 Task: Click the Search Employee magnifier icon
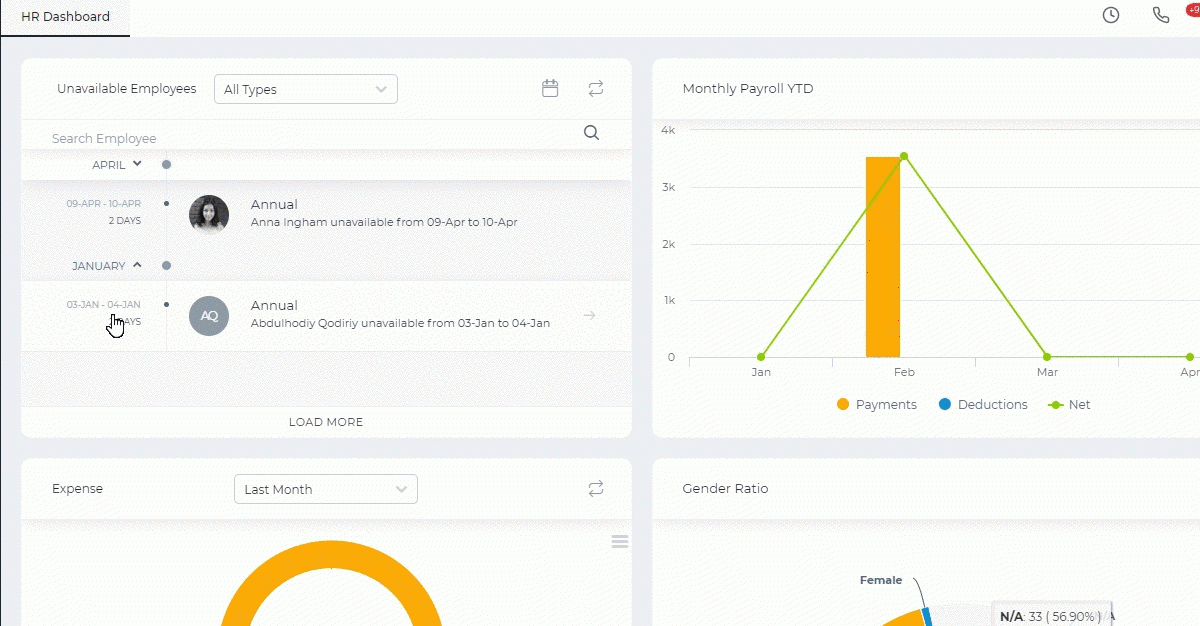pyautogui.click(x=591, y=133)
